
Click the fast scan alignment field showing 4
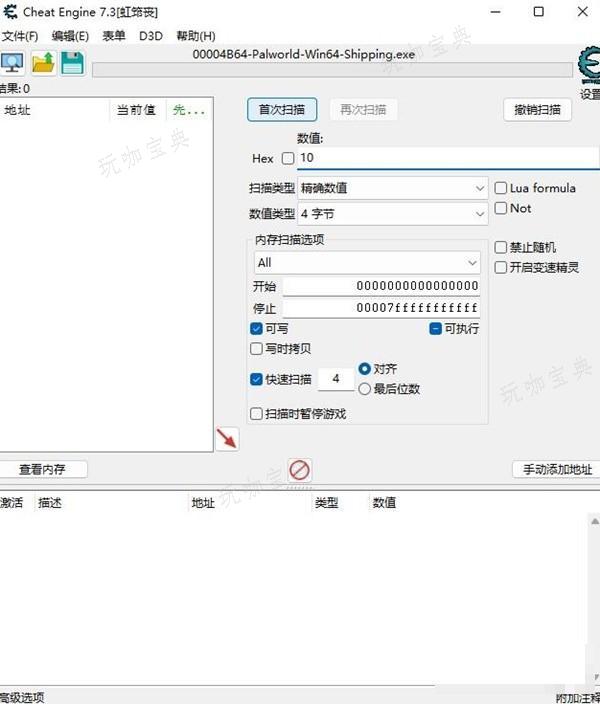pyautogui.click(x=336, y=379)
